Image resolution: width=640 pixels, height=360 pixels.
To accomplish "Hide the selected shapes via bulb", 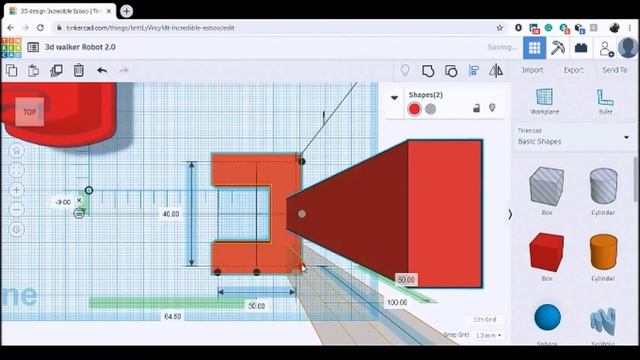I will click(x=492, y=107).
